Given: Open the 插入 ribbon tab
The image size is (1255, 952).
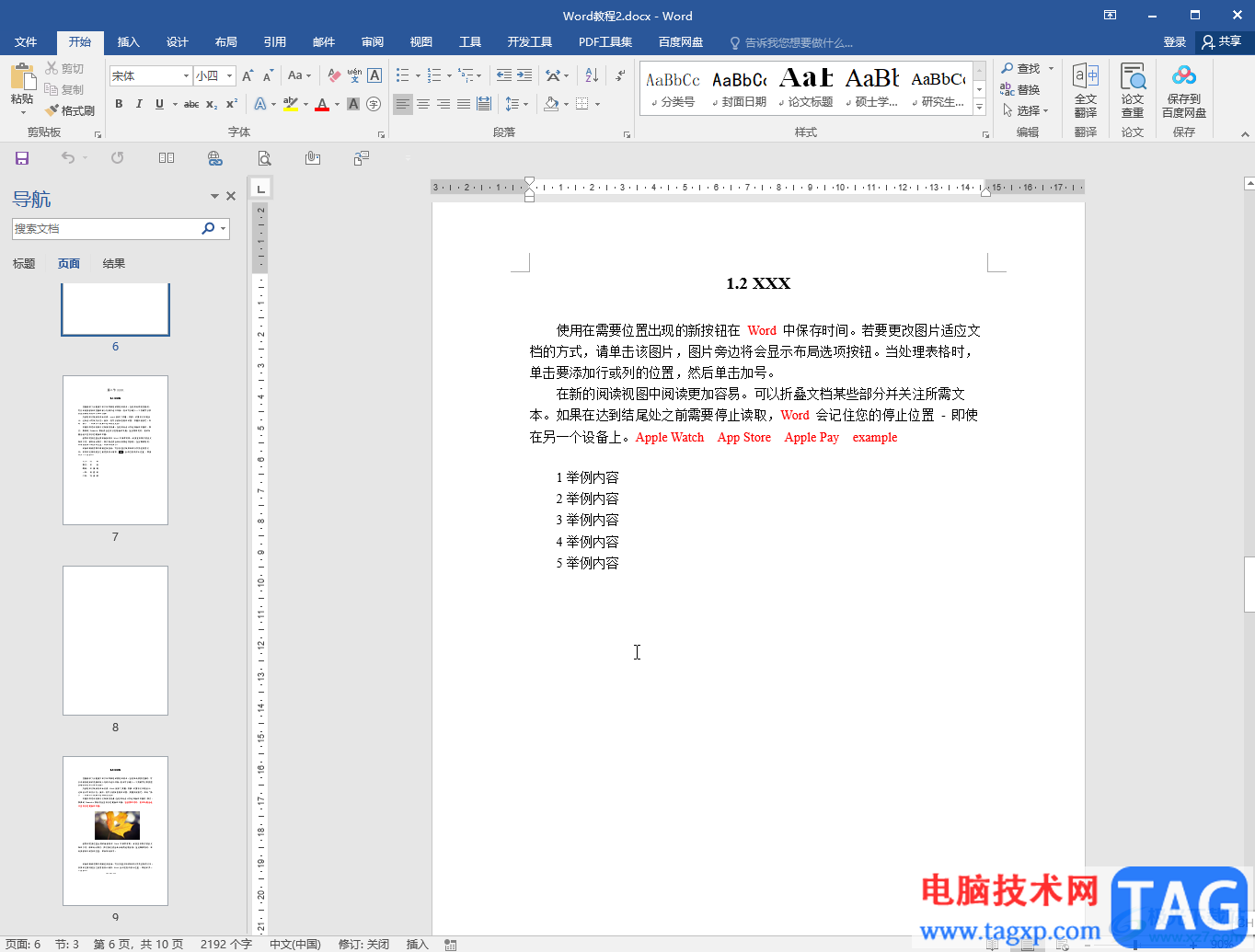Looking at the screenshot, I should pos(128,41).
